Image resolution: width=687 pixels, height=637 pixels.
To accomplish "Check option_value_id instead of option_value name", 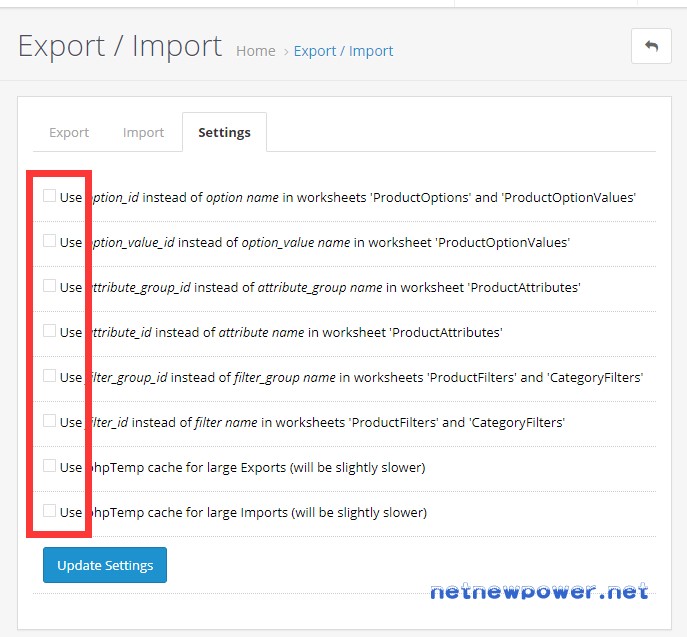I will [x=50, y=241].
